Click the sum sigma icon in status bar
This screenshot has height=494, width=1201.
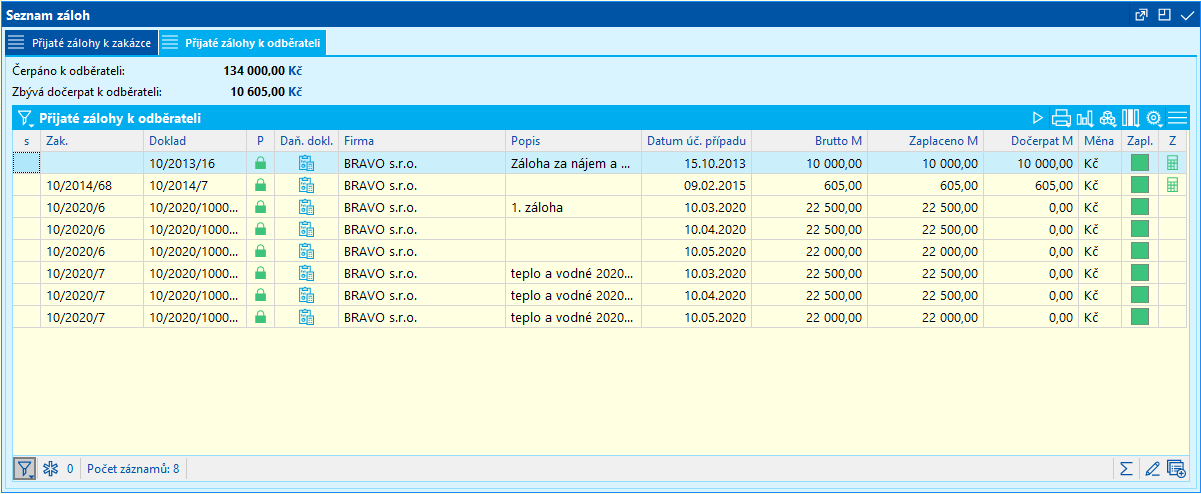coord(1126,468)
